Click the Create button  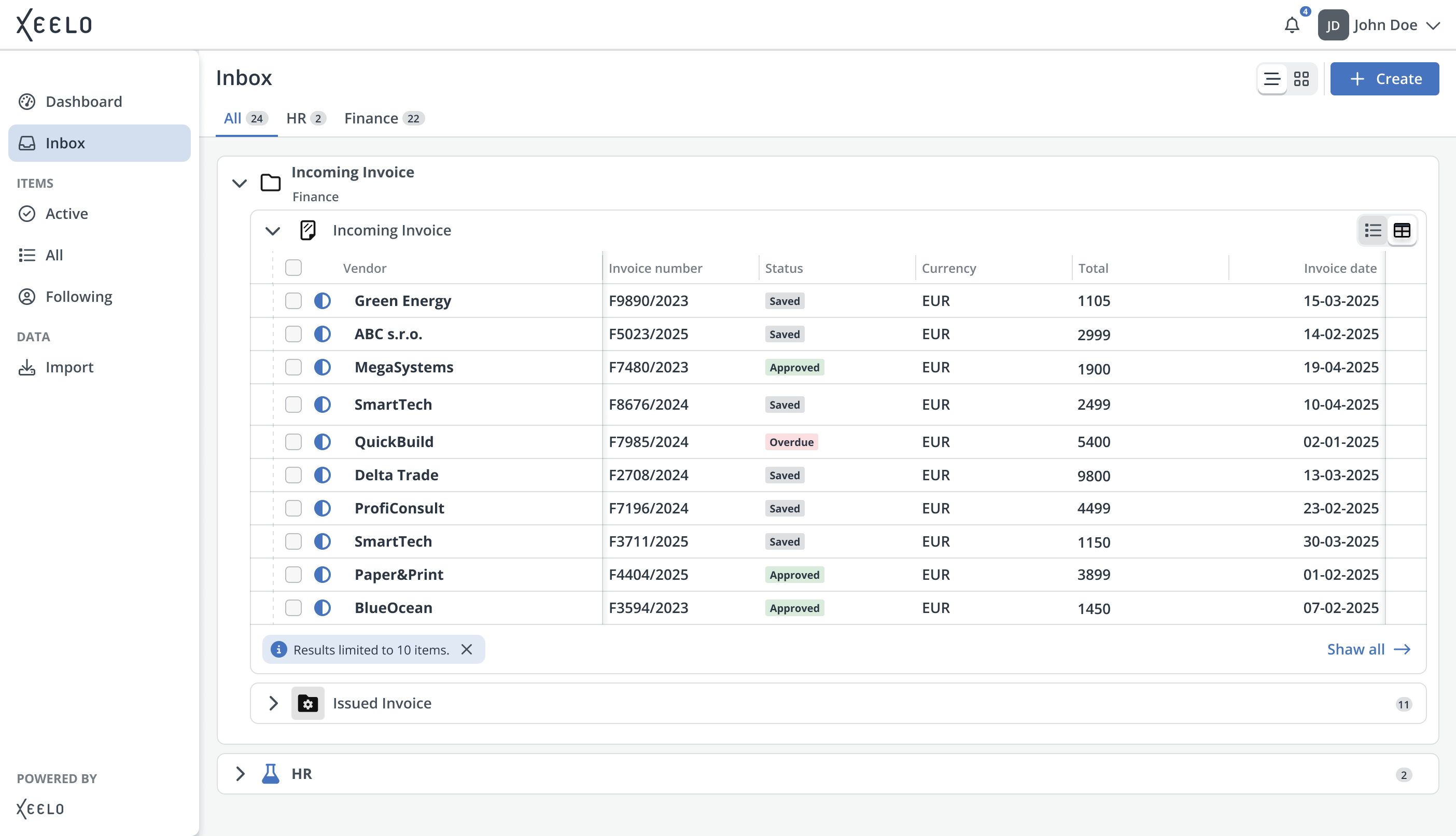click(x=1384, y=79)
